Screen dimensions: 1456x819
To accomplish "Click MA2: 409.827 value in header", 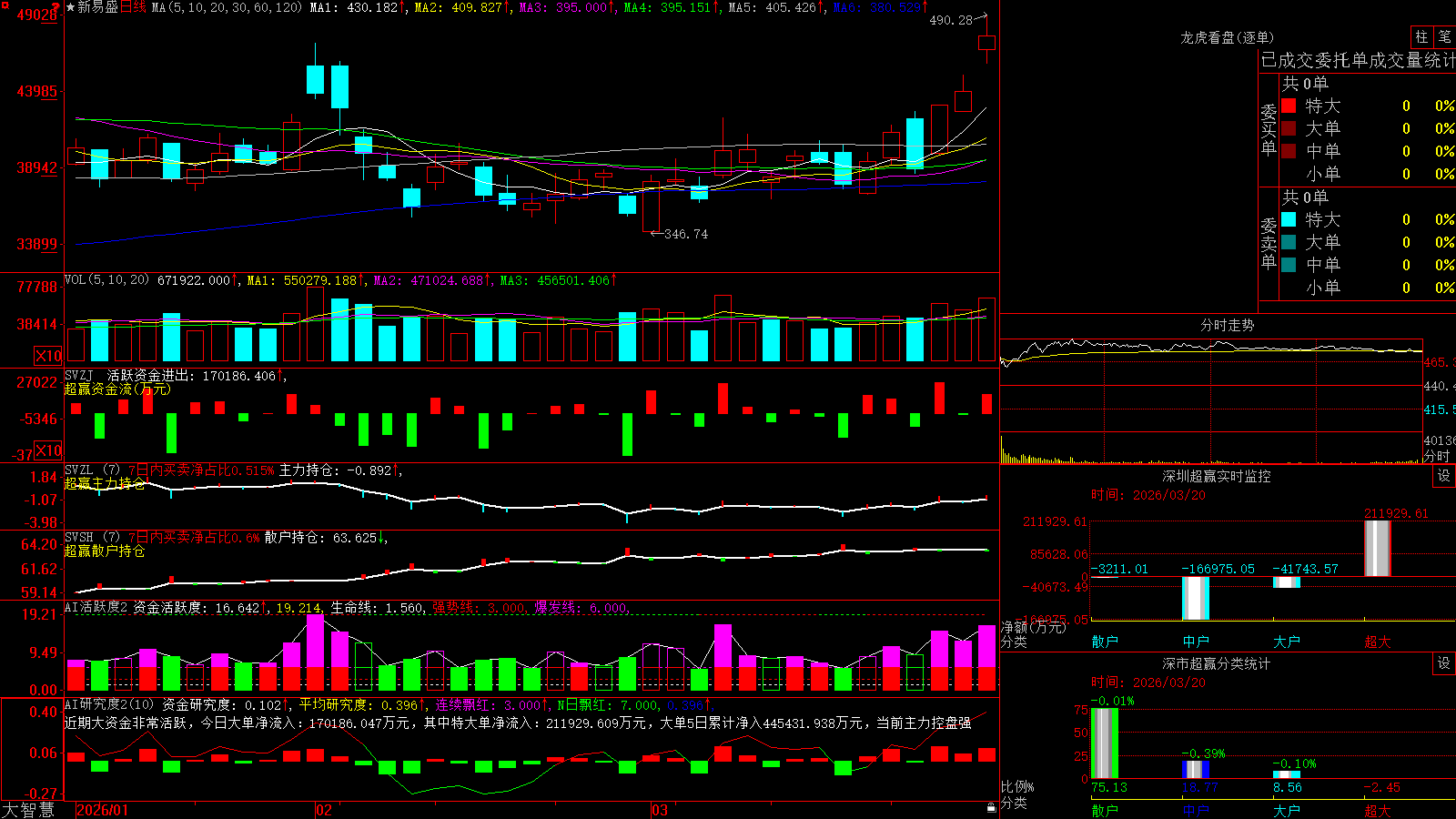I will (x=459, y=7).
